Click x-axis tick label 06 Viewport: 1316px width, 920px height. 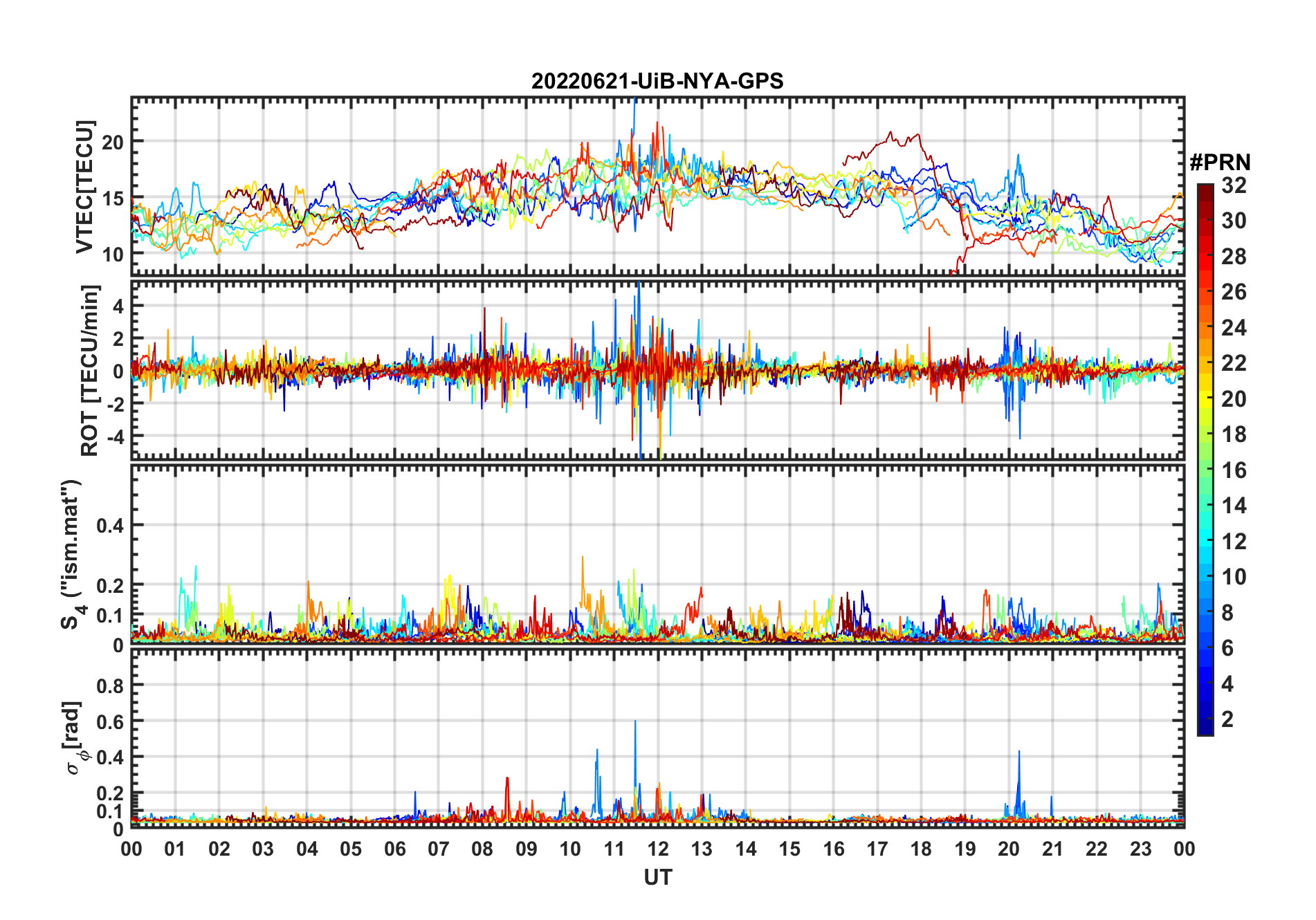pos(394,849)
